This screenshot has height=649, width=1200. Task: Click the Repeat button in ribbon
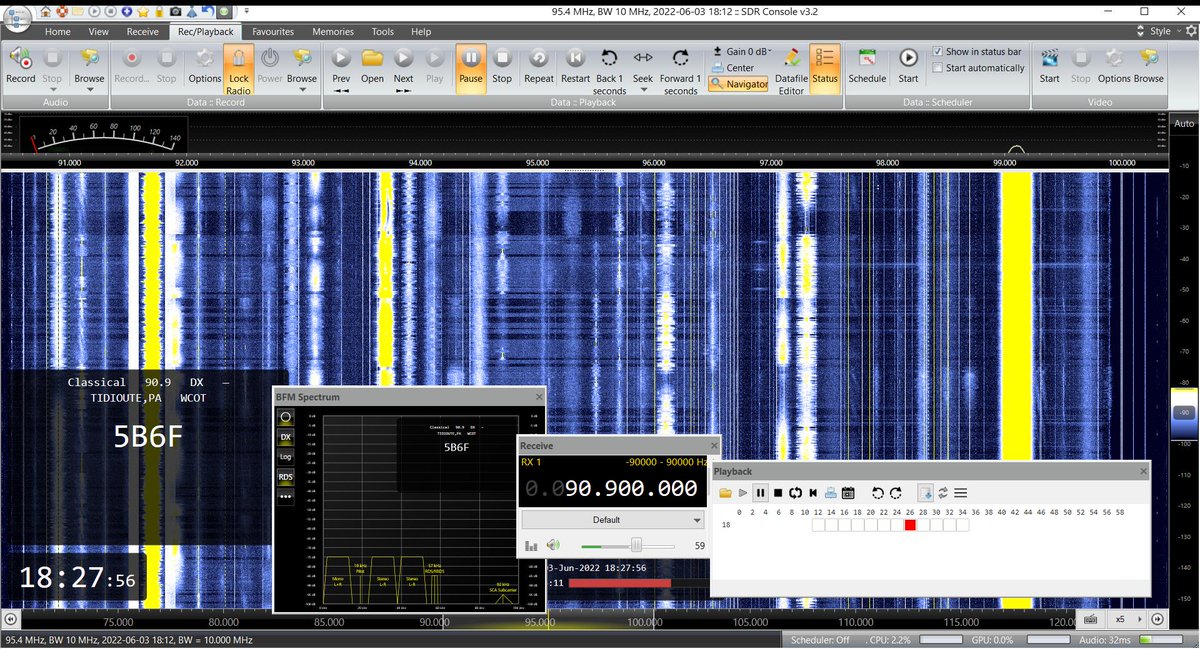538,67
